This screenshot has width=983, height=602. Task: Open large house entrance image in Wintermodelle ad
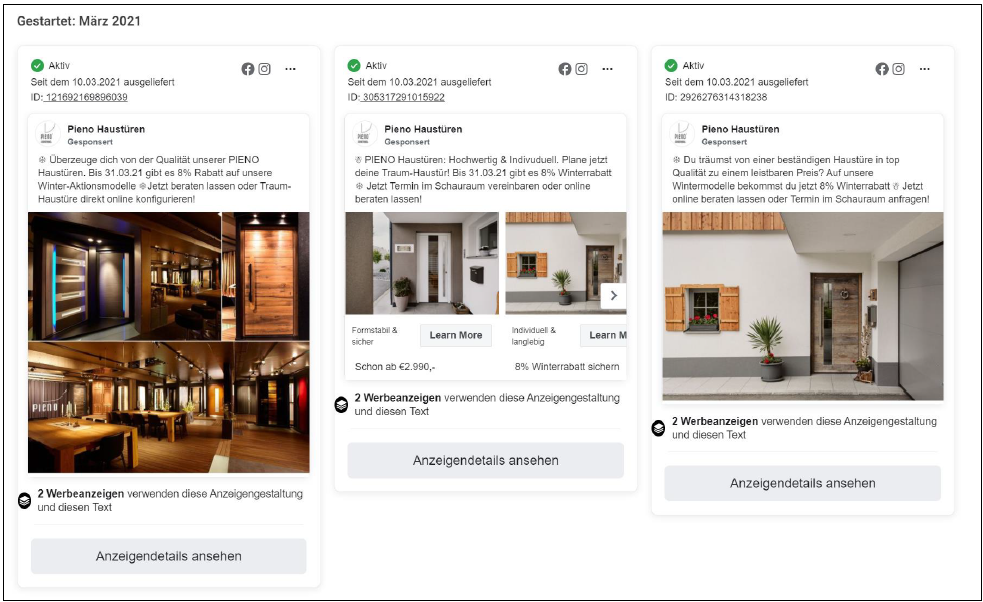click(x=803, y=306)
